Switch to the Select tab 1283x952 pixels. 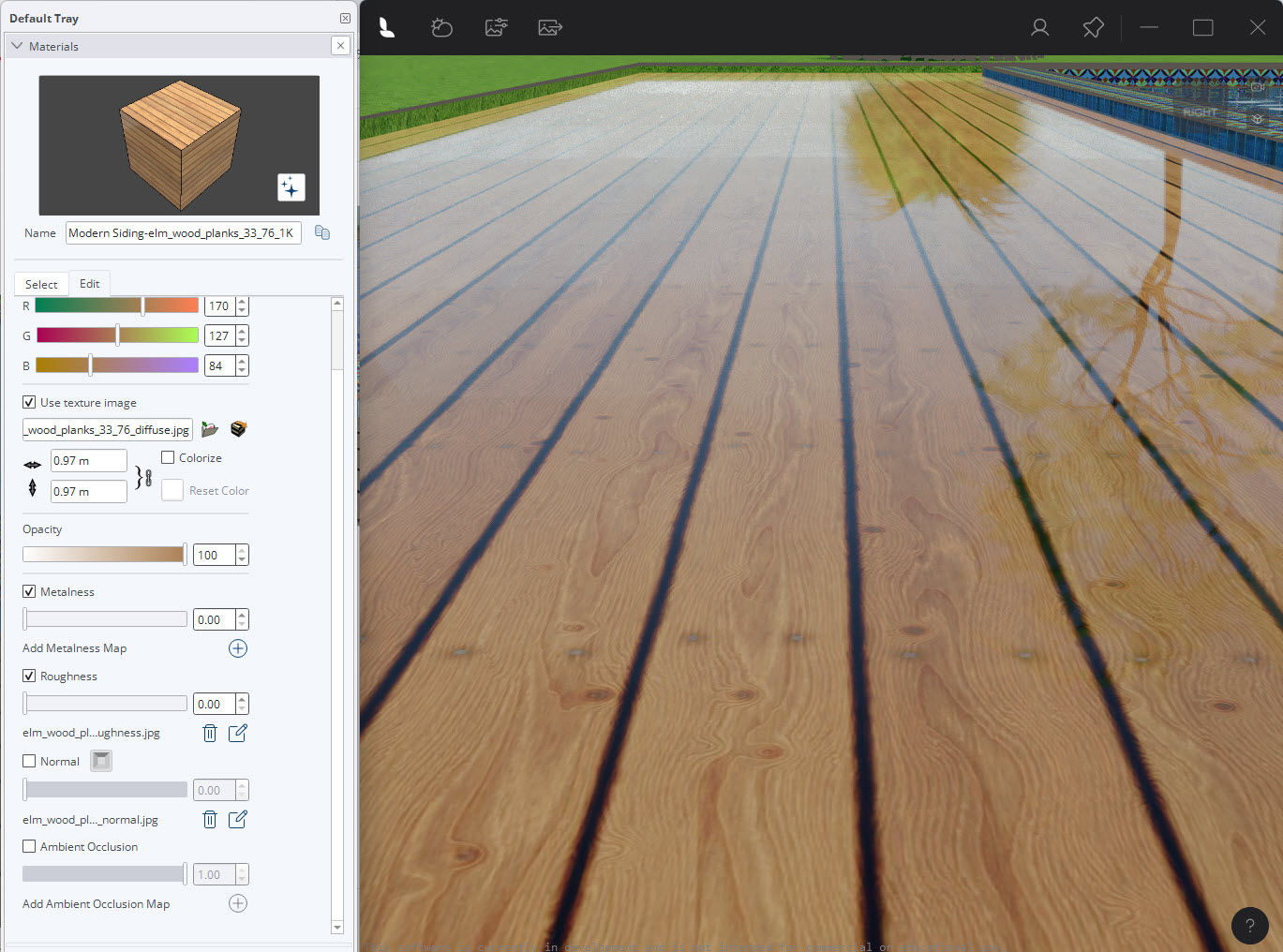tap(40, 283)
